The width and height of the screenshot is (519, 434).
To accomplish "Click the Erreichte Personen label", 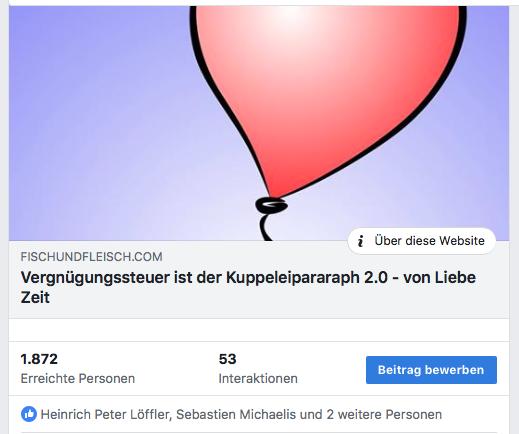I will pyautogui.click(x=78, y=379).
